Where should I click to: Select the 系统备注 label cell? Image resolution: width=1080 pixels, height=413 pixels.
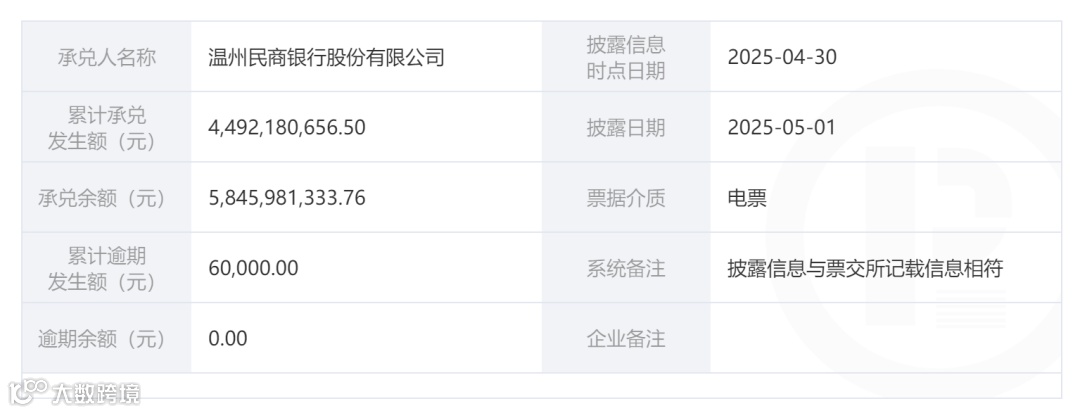[x=625, y=268]
